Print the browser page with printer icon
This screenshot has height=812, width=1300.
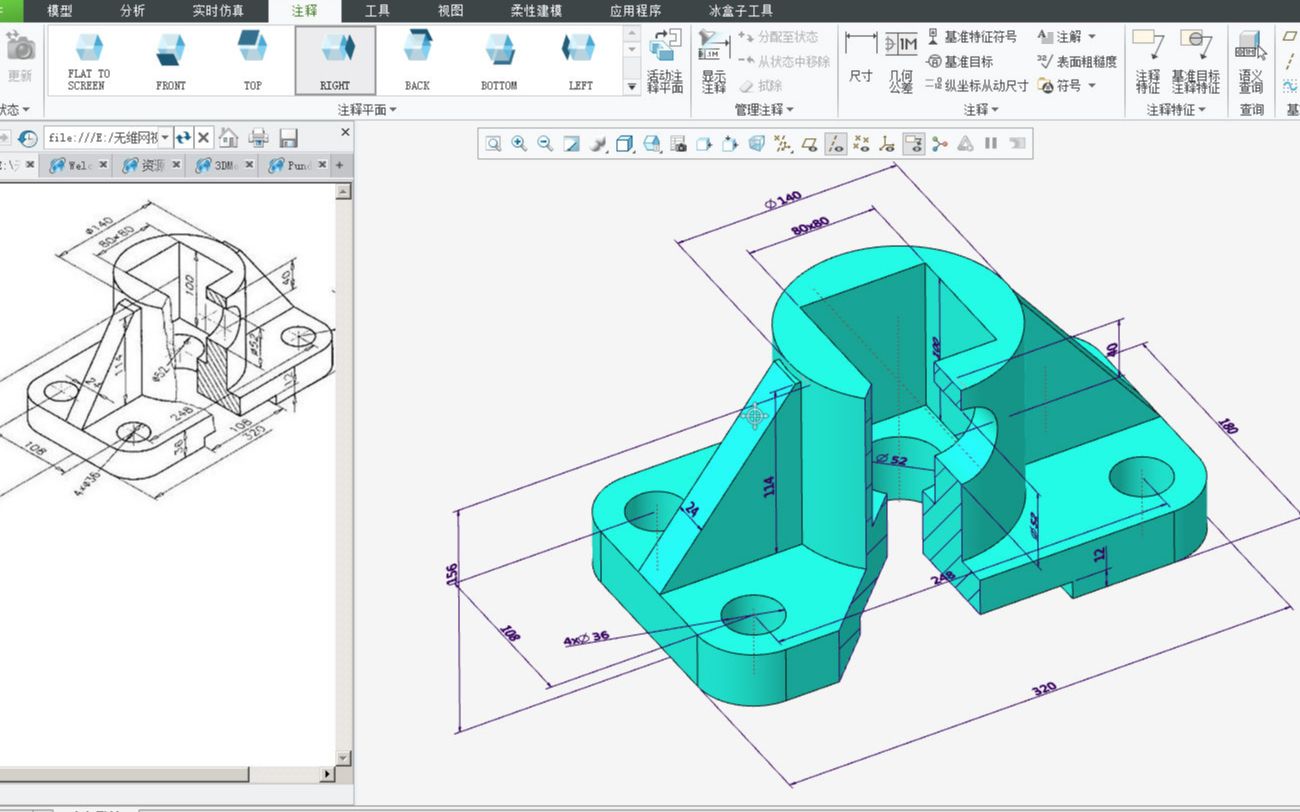point(259,137)
